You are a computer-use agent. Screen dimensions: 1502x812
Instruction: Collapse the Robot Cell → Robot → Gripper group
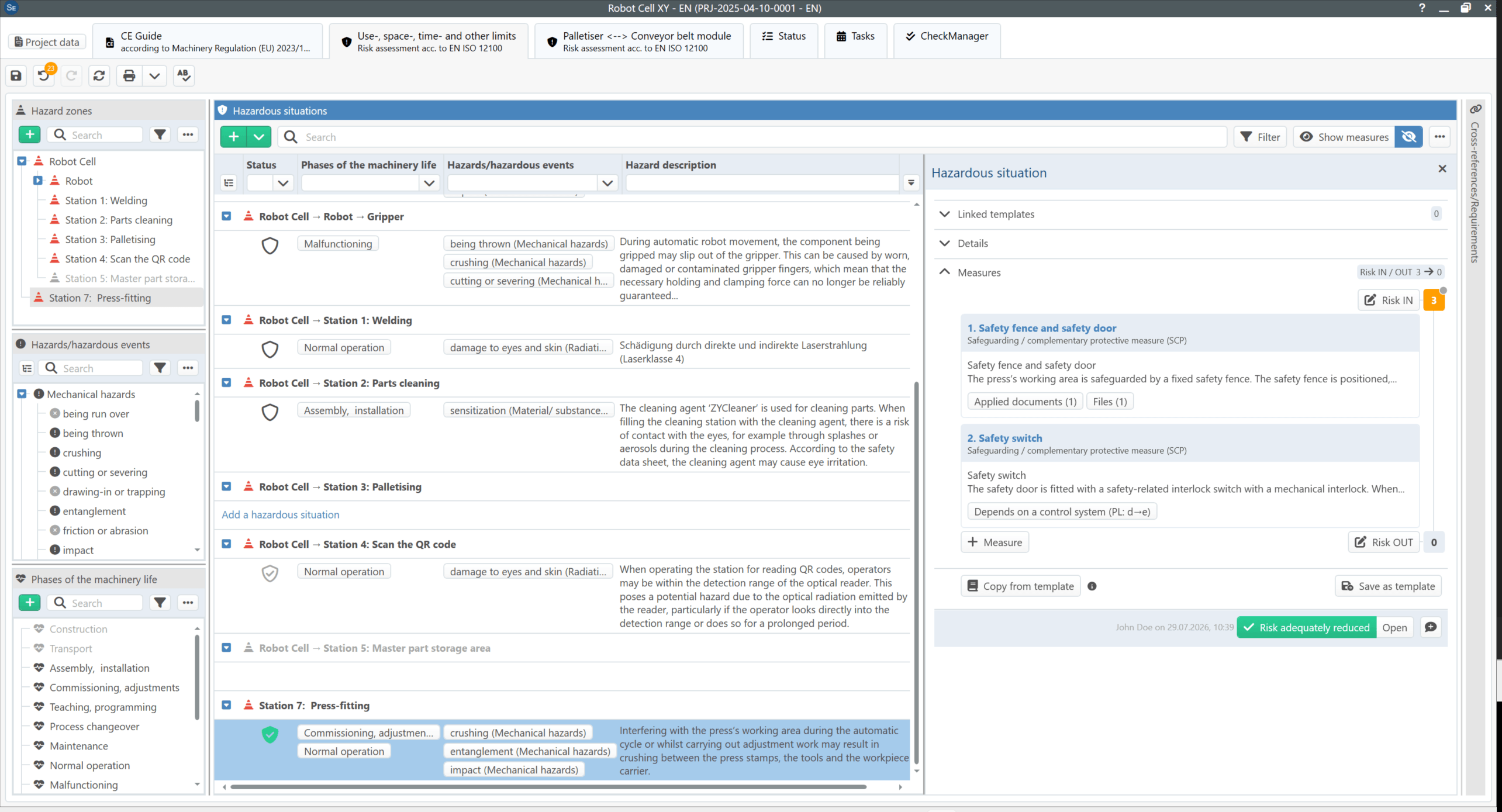pos(226,216)
